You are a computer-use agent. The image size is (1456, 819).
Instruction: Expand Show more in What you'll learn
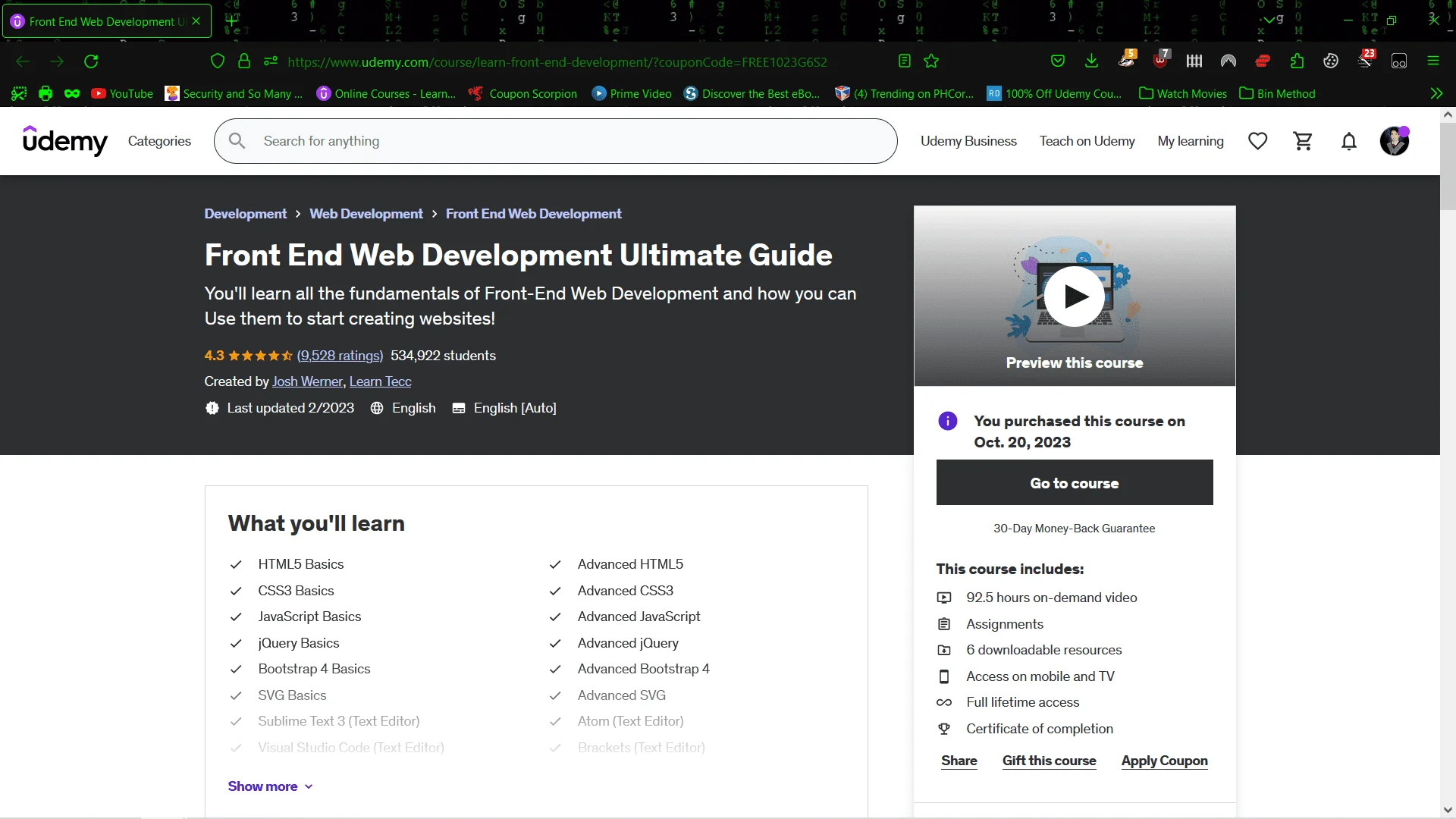click(271, 786)
